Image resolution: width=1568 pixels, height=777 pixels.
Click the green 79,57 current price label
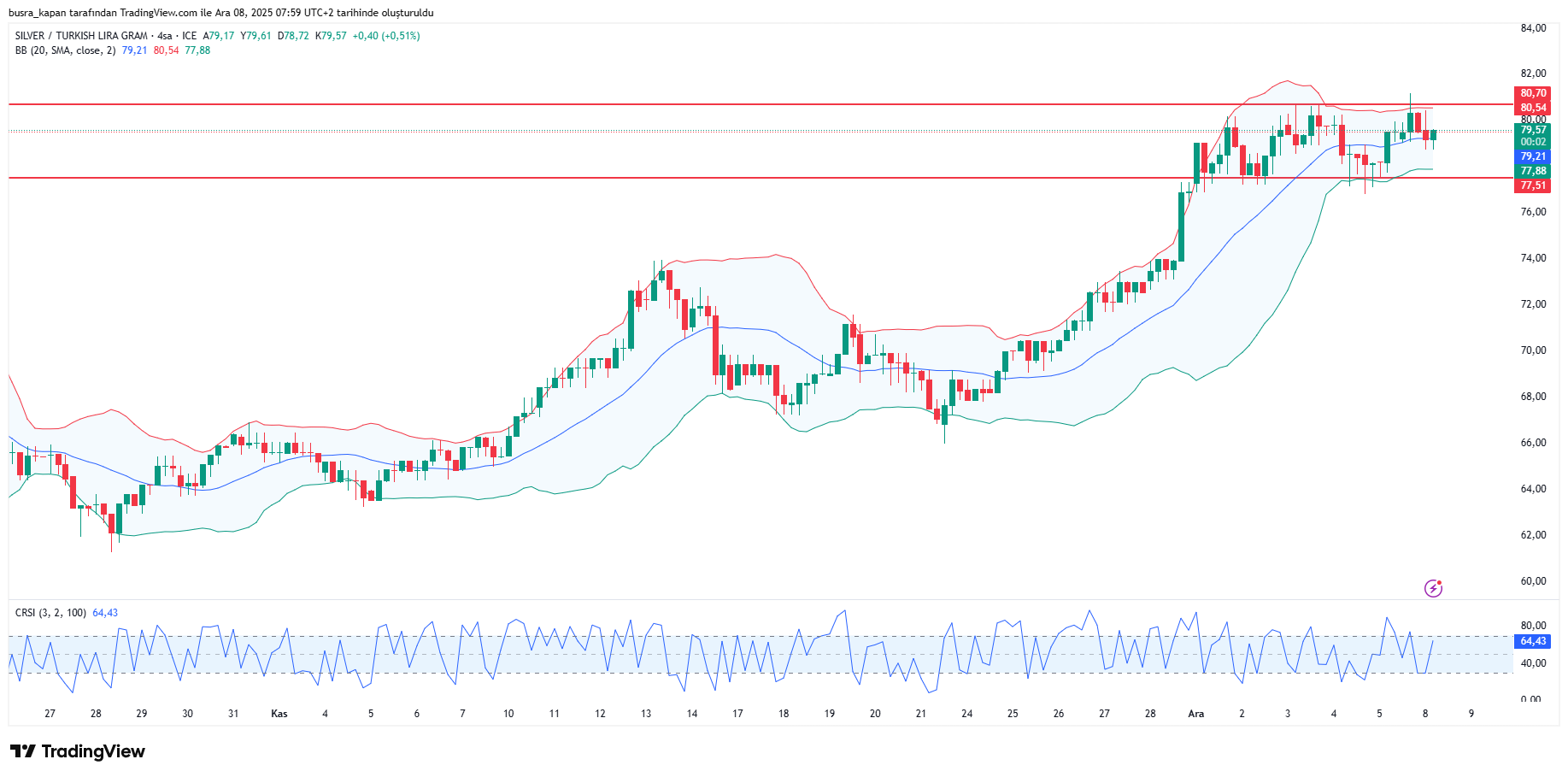[1533, 131]
